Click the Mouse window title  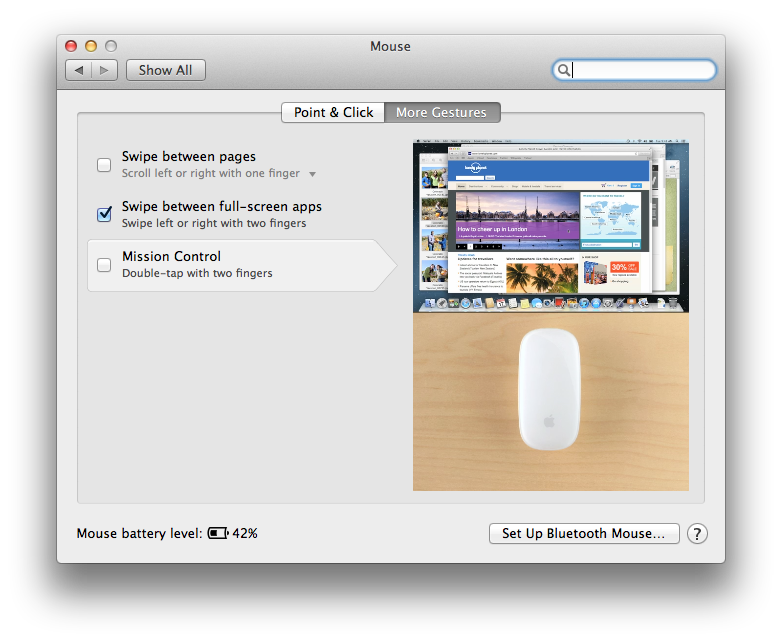click(391, 46)
